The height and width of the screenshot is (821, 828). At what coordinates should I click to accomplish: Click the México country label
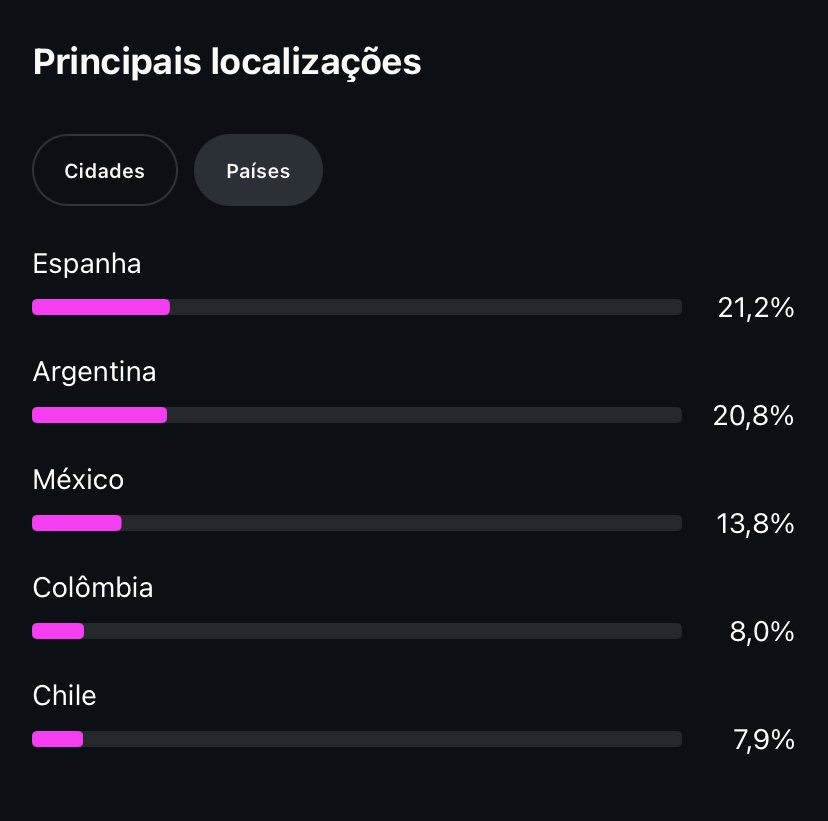78,479
